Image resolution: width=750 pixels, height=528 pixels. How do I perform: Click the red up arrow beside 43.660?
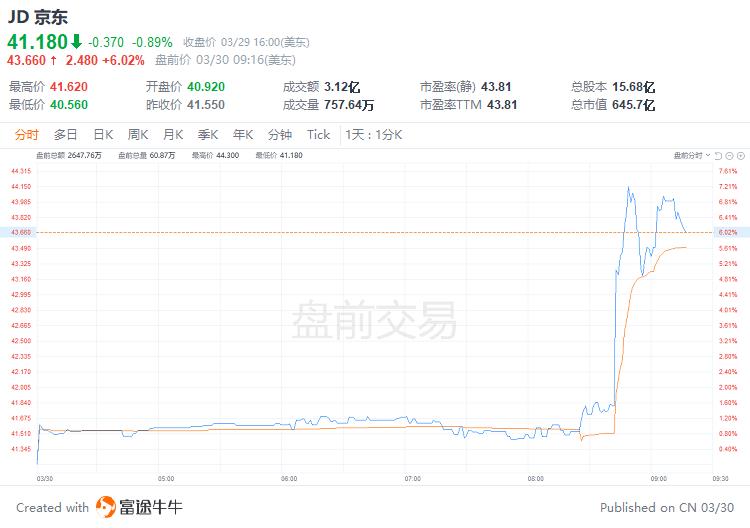pos(53,60)
